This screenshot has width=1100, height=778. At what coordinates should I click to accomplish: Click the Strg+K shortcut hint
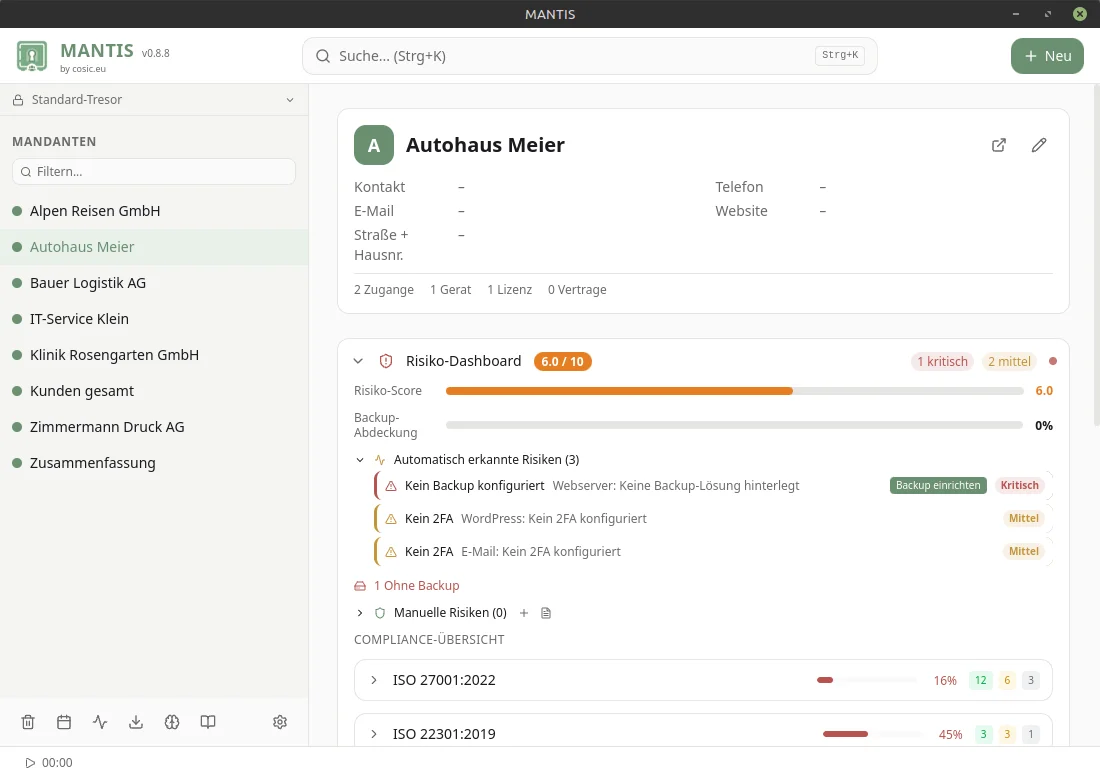(x=840, y=55)
